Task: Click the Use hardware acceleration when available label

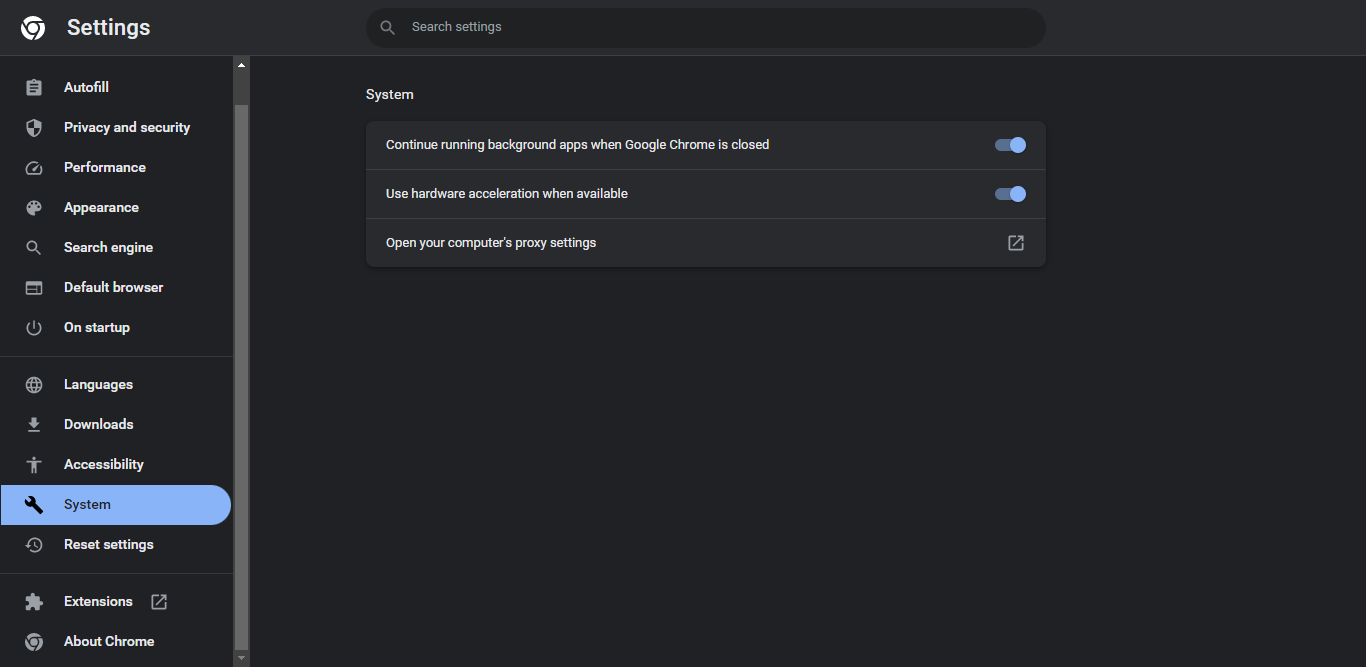Action: [507, 194]
